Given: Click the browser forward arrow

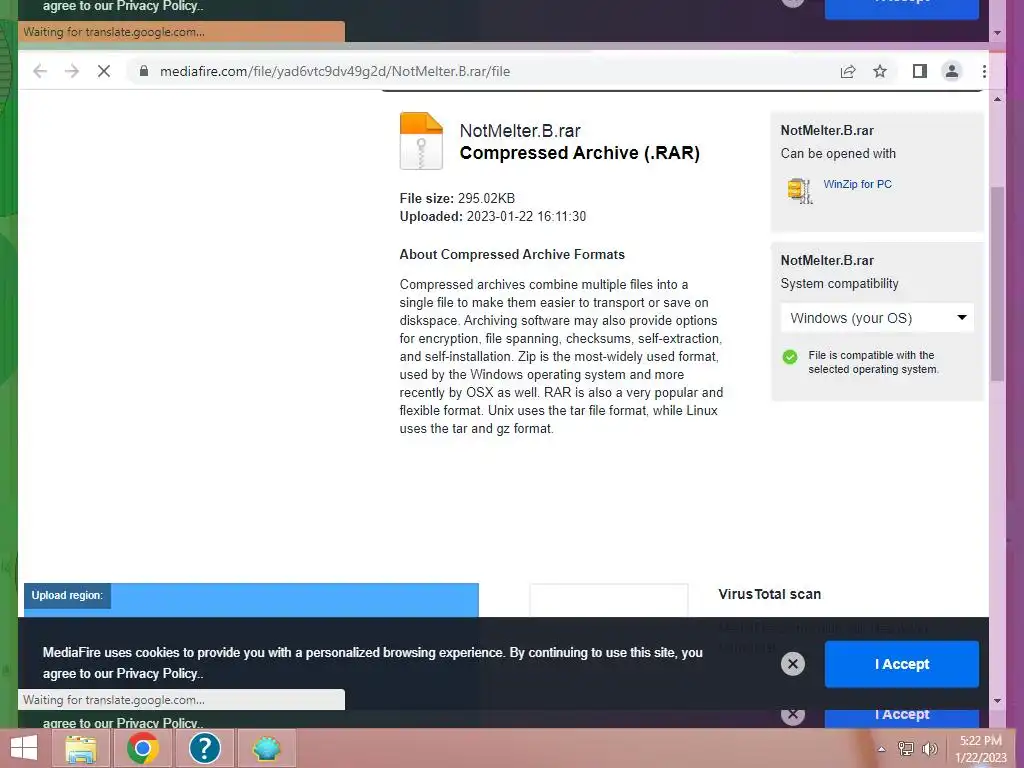Looking at the screenshot, I should [x=72, y=71].
